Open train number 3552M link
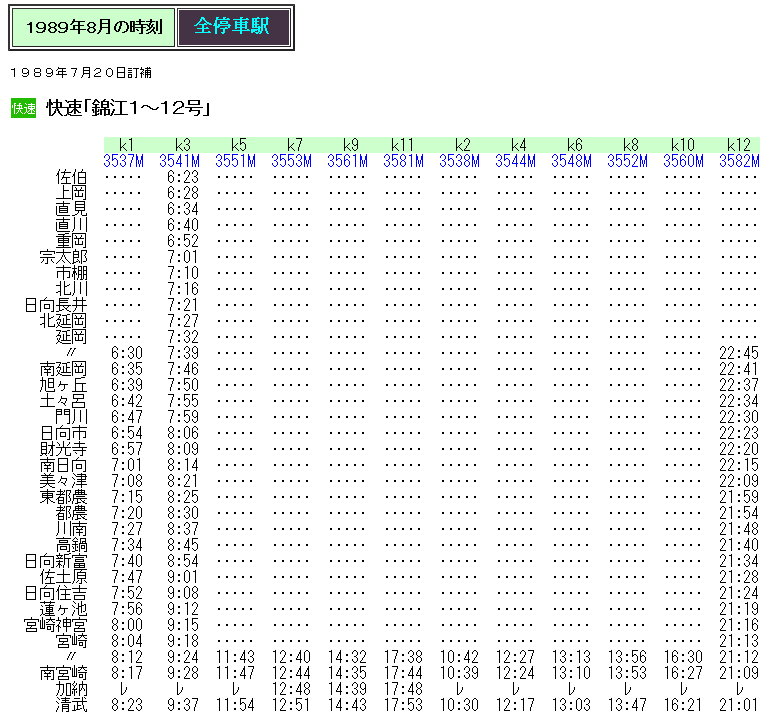The width and height of the screenshot is (780, 712). coord(627,161)
